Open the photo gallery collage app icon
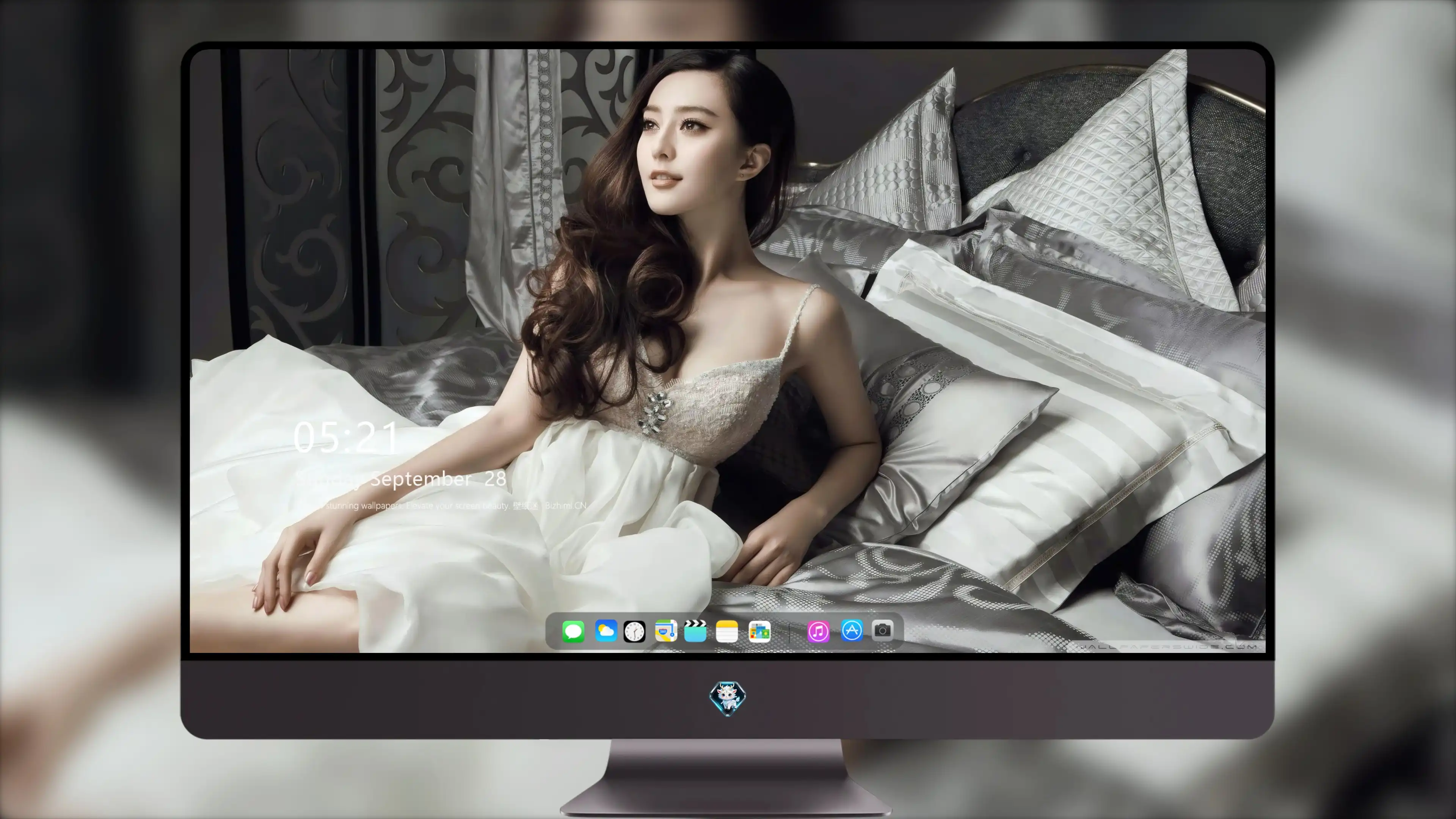 pyautogui.click(x=759, y=631)
